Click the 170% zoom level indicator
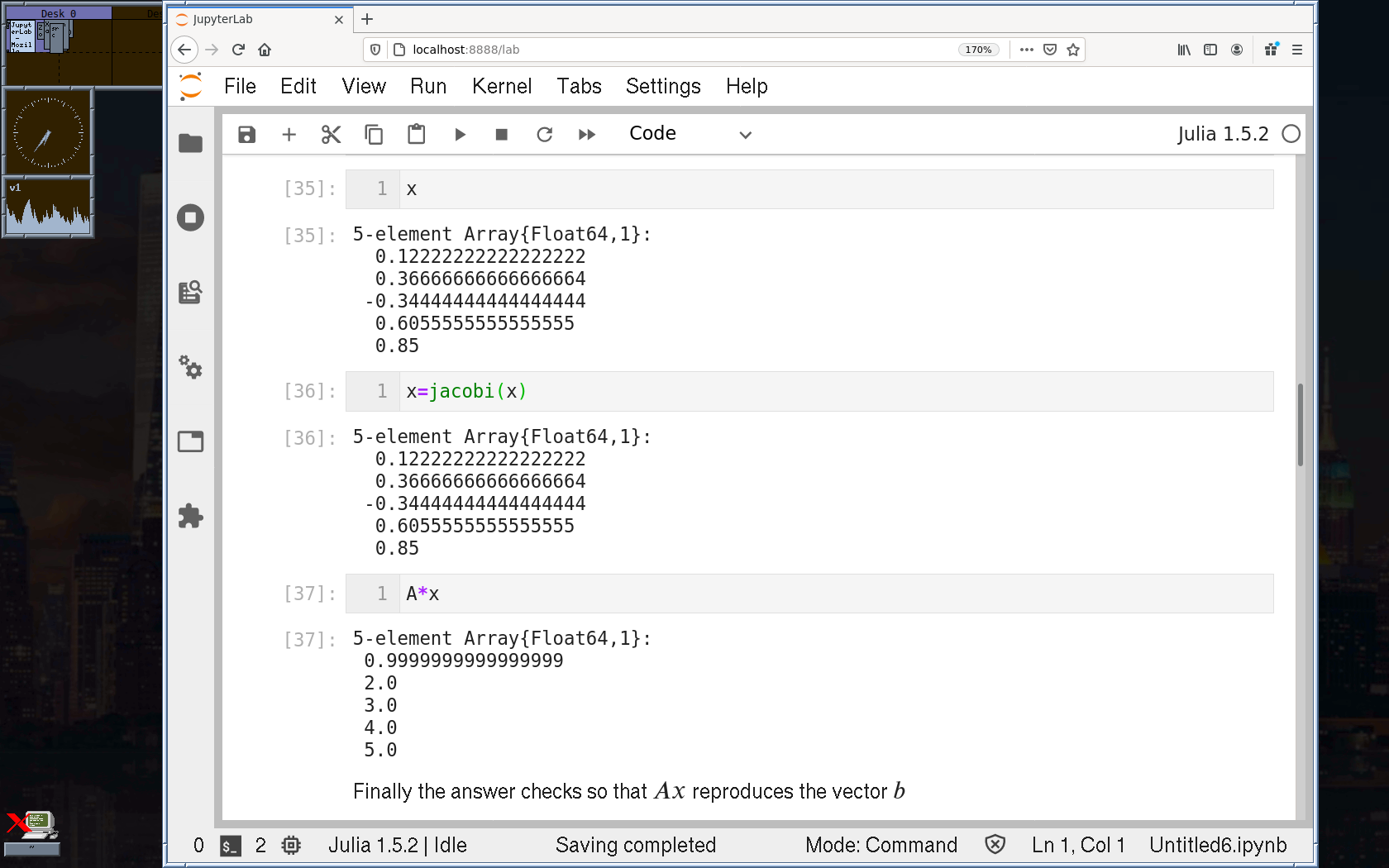Viewport: 1389px width, 868px height. coord(978,50)
